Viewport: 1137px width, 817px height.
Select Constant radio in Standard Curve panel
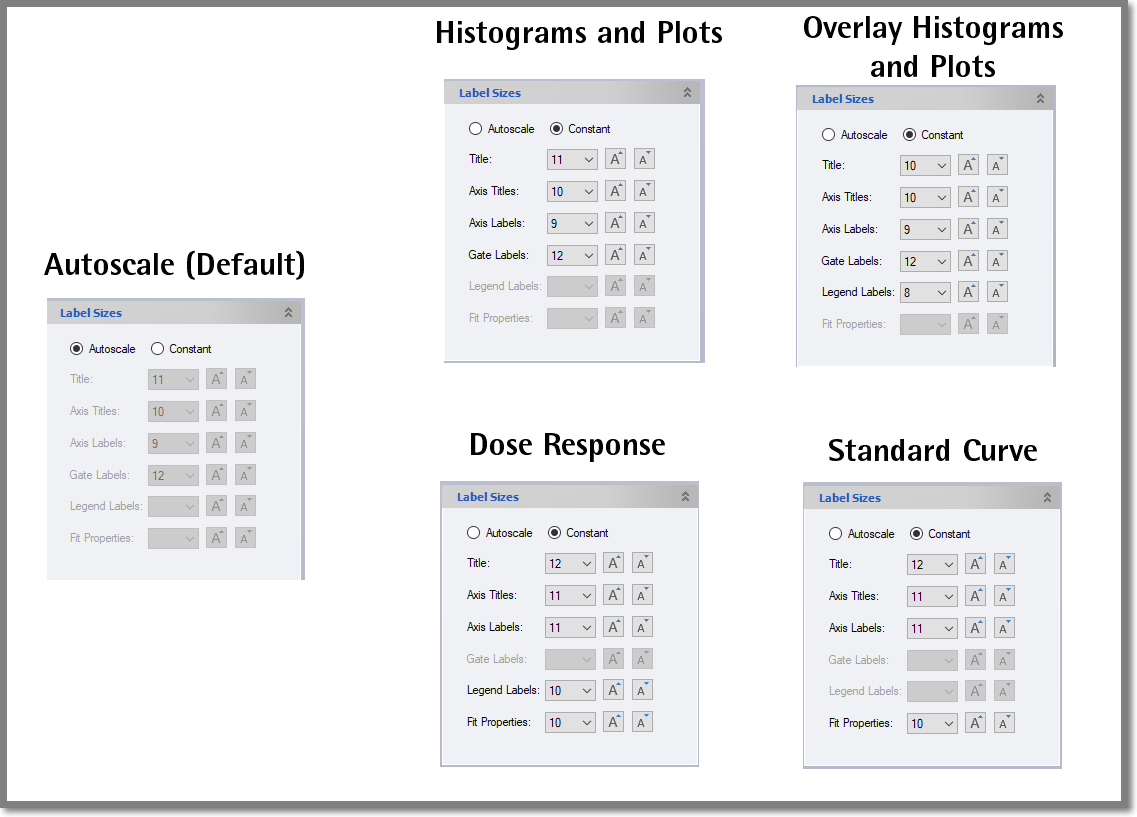coord(917,534)
